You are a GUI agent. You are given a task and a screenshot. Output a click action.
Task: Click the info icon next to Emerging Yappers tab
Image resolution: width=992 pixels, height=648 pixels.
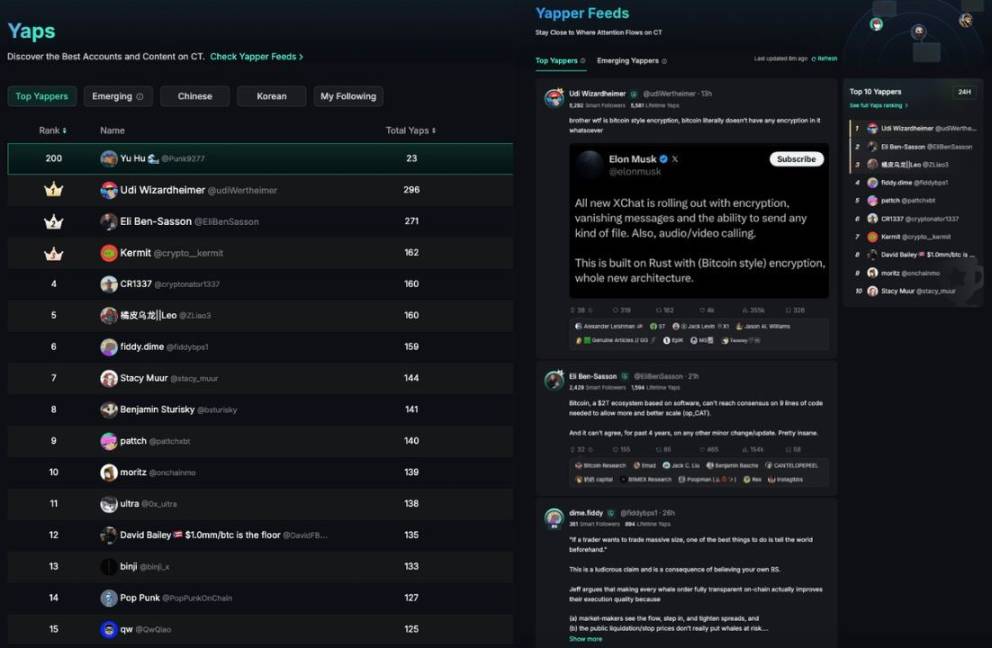665,61
